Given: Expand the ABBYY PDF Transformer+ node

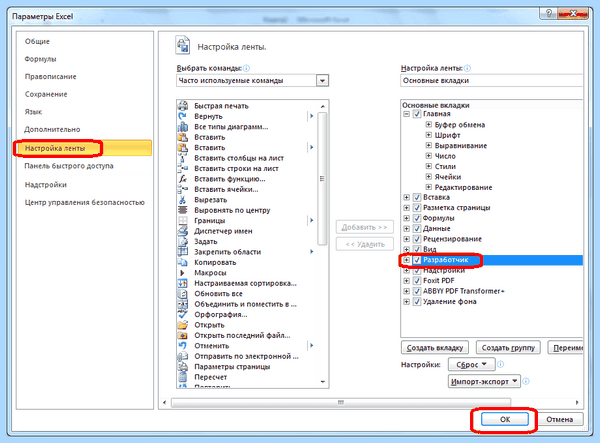Looking at the screenshot, I should tap(406, 291).
